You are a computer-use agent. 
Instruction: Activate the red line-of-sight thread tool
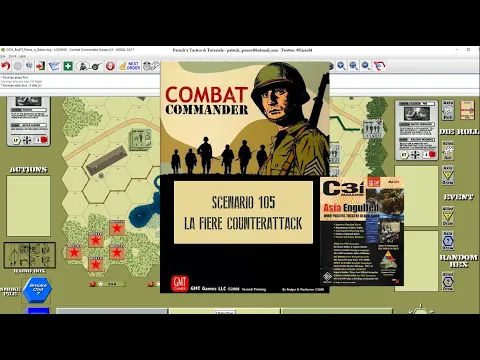[379, 66]
